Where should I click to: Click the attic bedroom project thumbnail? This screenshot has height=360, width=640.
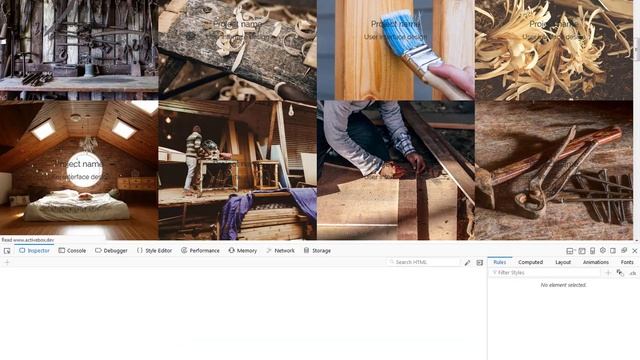click(79, 170)
